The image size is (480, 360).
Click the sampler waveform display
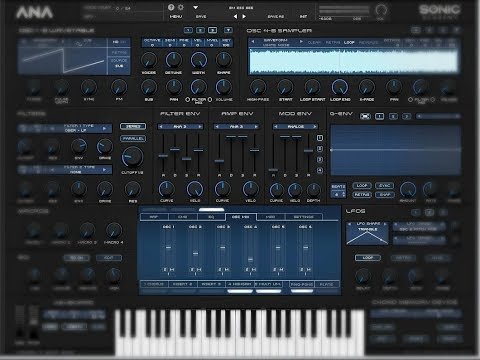pyautogui.click(x=354, y=61)
